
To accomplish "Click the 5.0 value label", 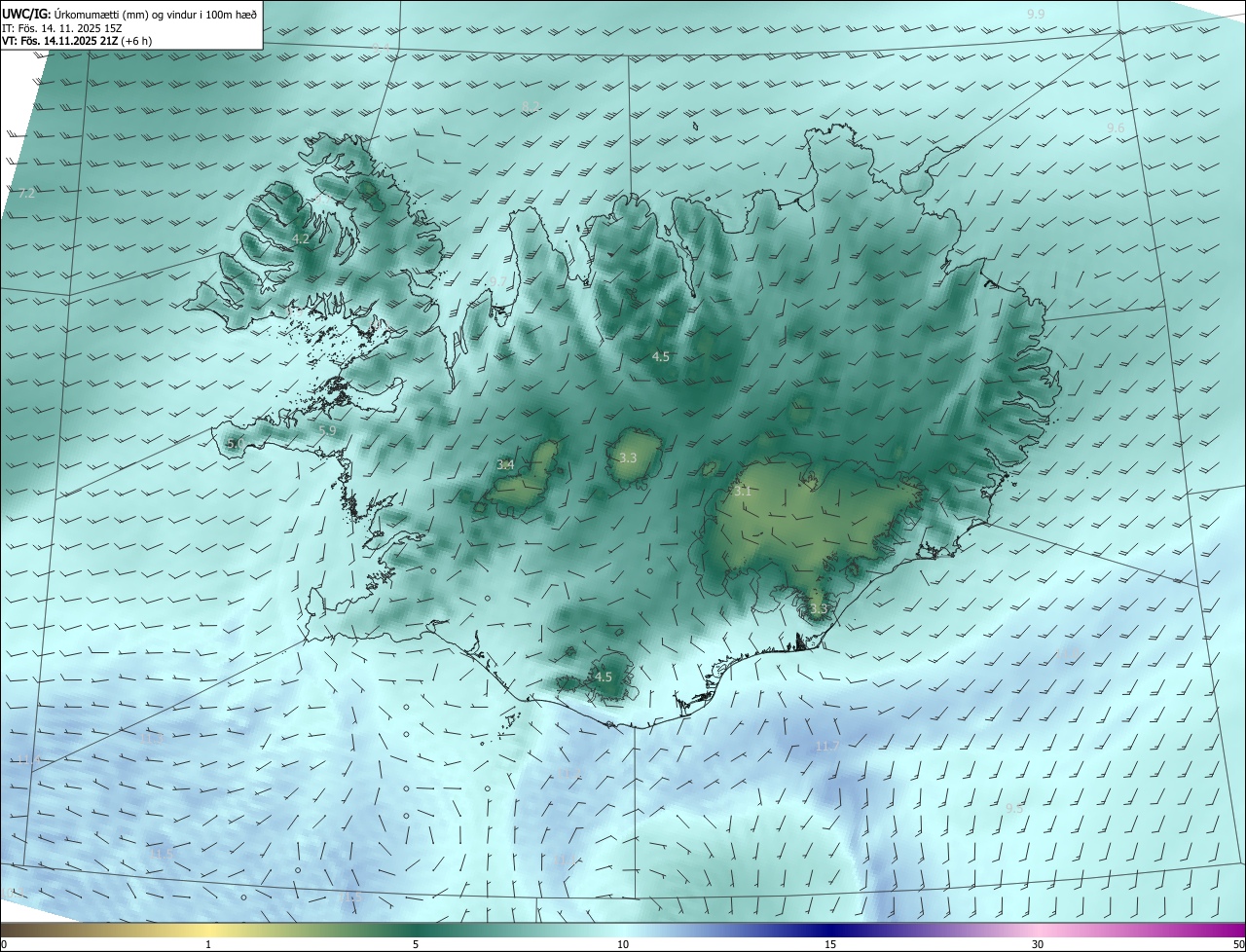I will point(236,444).
